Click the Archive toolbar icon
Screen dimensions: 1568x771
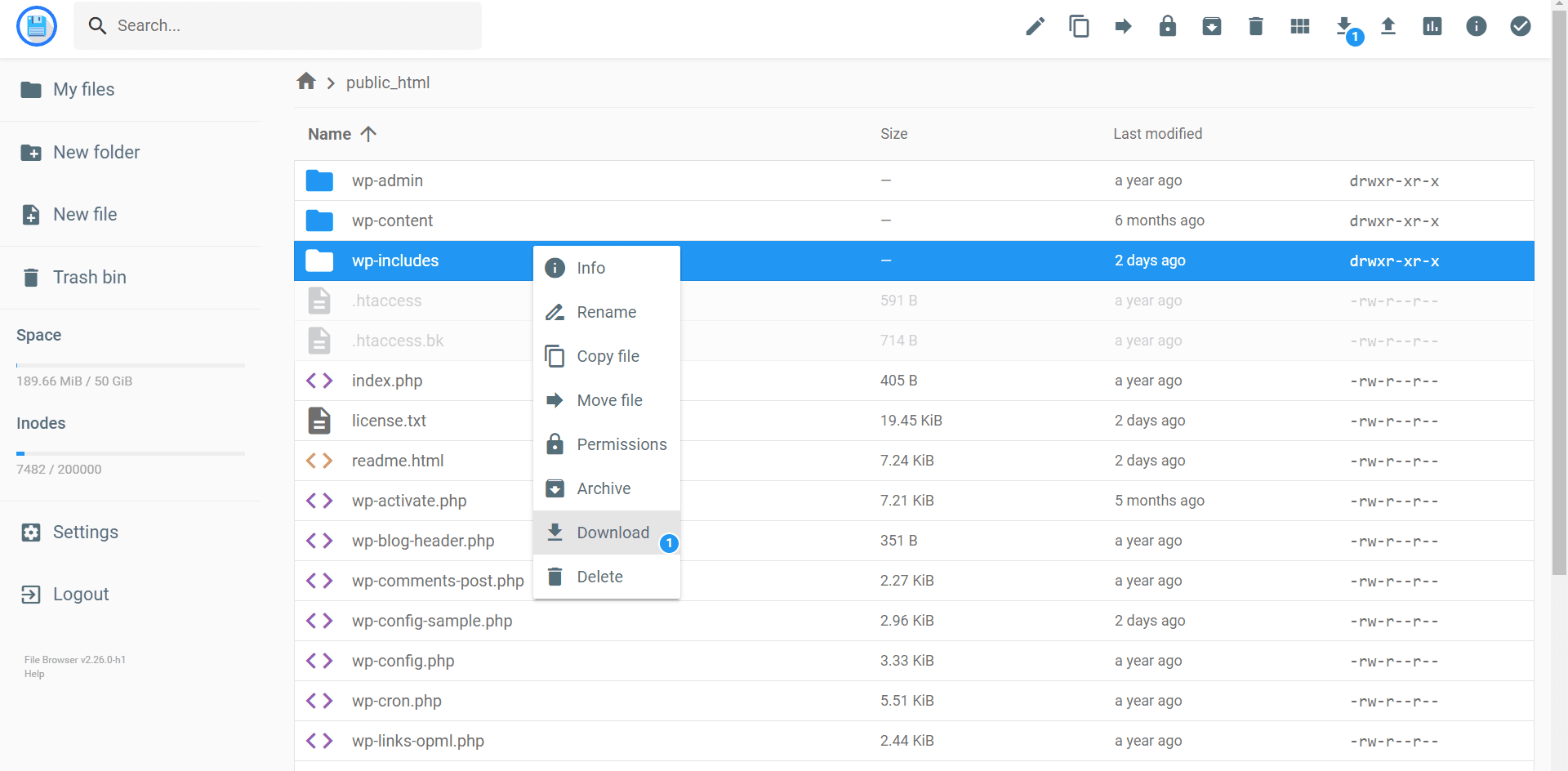[x=1212, y=26]
